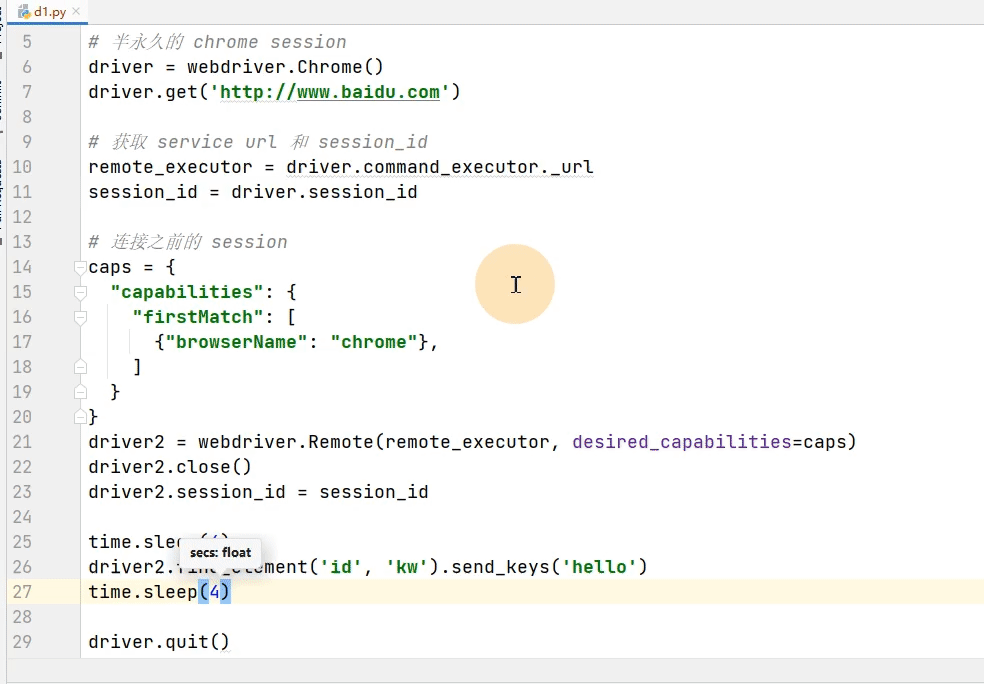Click the number 4 in time.sleep(4) line 27
The image size is (984, 684).
coord(215,592)
